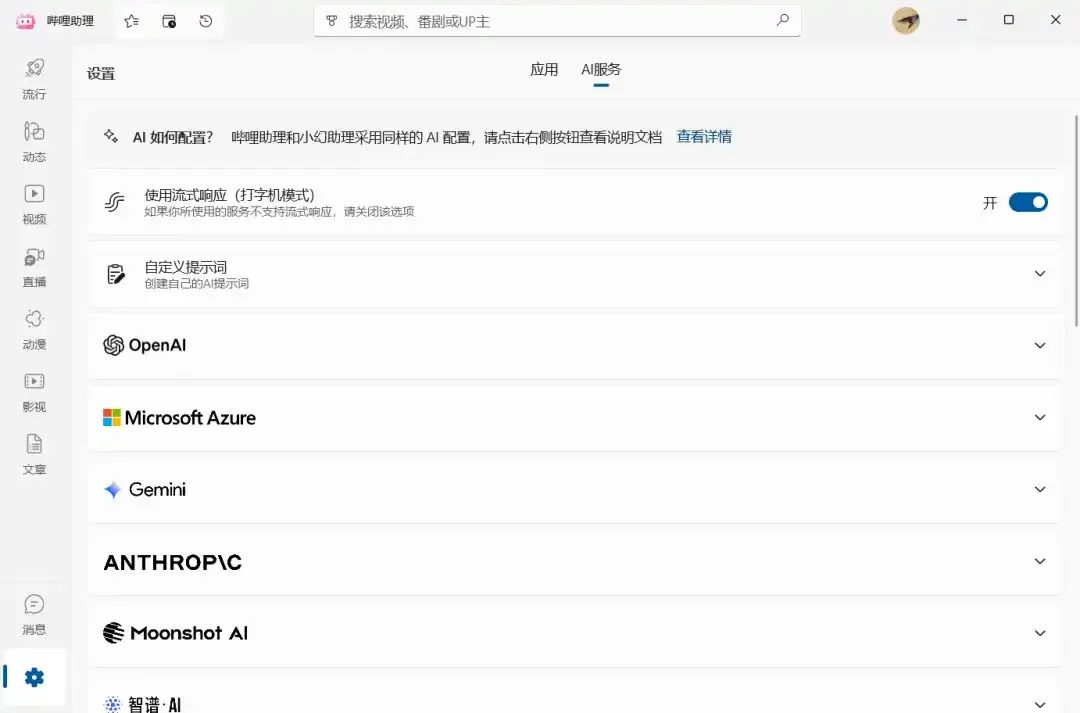Click the OpenAI logo
This screenshot has height=713, width=1080.
[145, 345]
